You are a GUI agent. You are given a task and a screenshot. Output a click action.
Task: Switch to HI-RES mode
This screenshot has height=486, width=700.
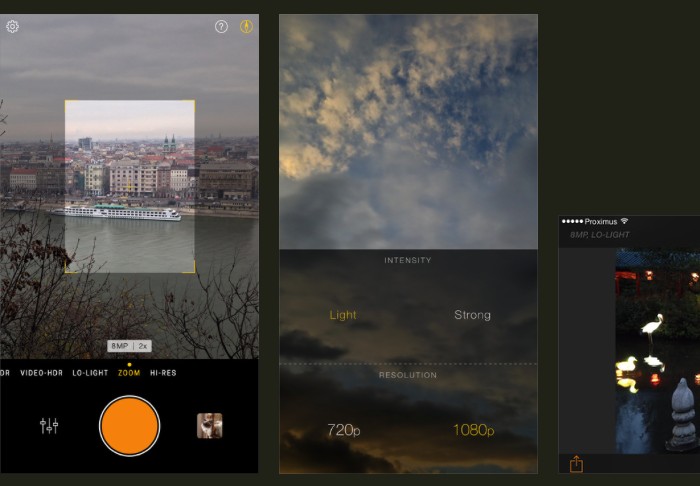163,373
